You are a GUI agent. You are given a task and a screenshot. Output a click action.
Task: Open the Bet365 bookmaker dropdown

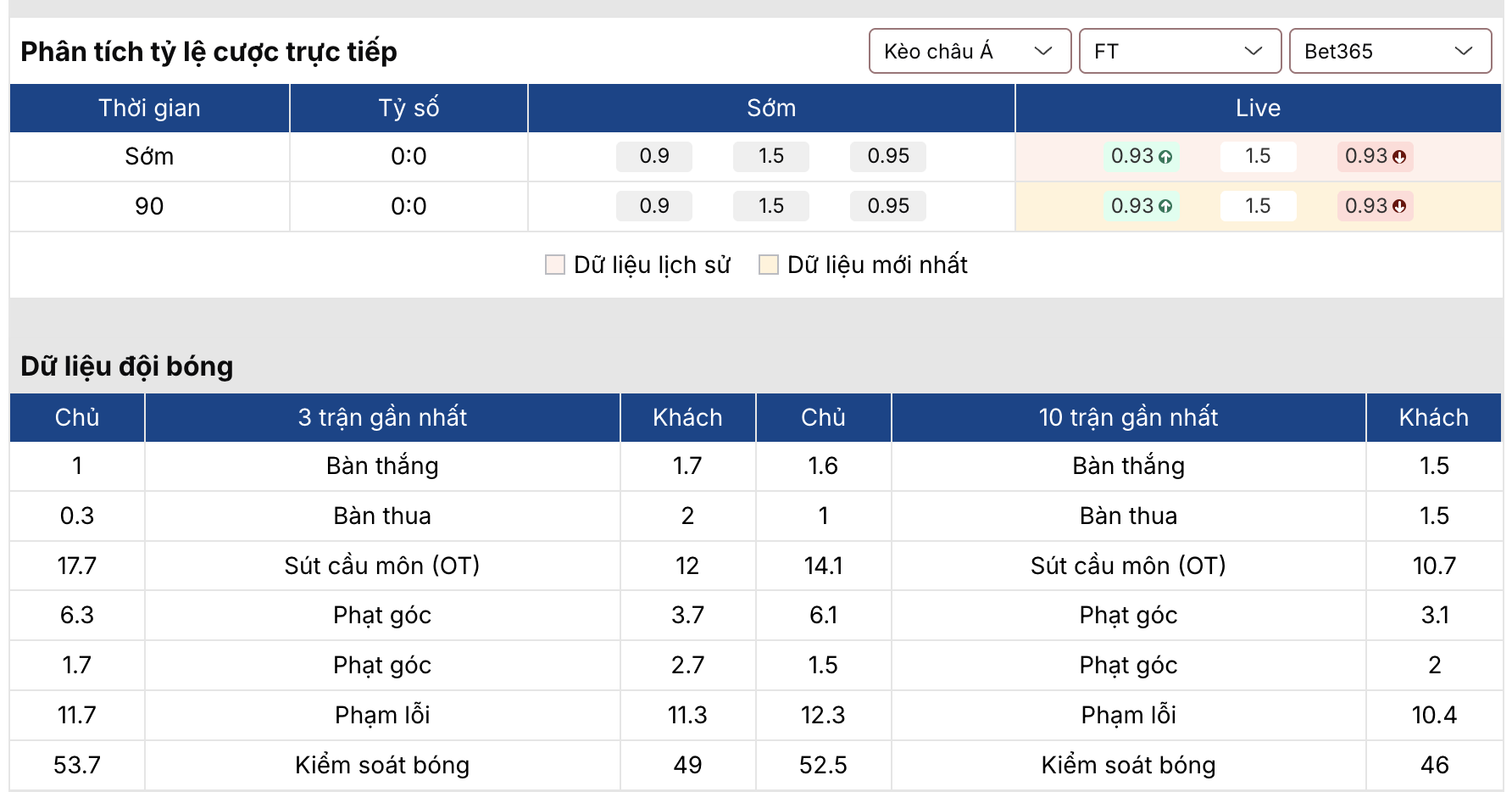(x=1389, y=51)
